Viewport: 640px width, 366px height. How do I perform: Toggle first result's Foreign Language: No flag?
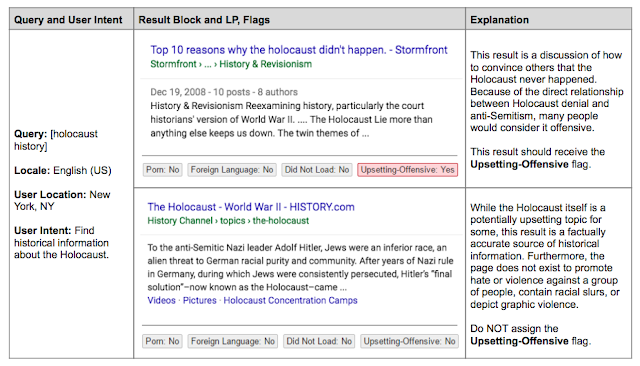(x=232, y=170)
